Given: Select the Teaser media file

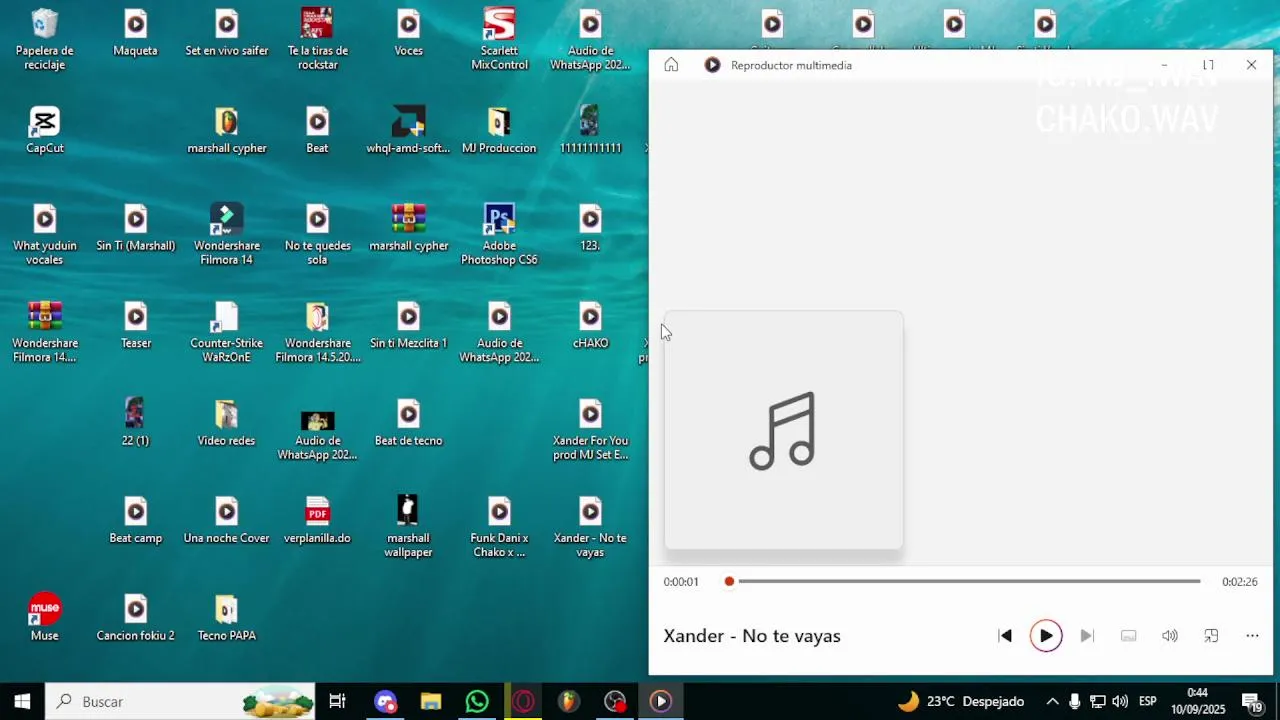Looking at the screenshot, I should [136, 326].
